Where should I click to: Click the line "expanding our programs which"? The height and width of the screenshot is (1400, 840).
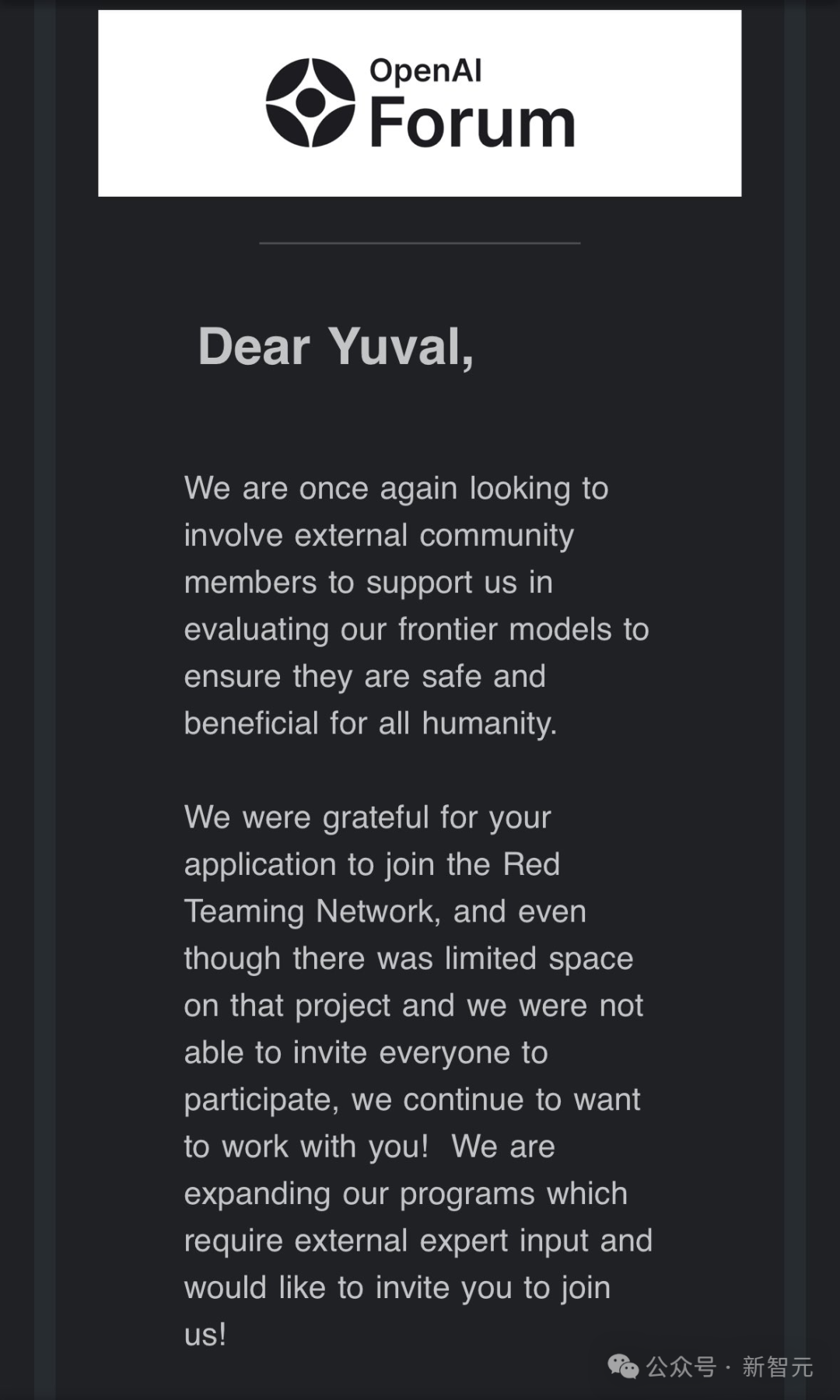coord(406,1194)
